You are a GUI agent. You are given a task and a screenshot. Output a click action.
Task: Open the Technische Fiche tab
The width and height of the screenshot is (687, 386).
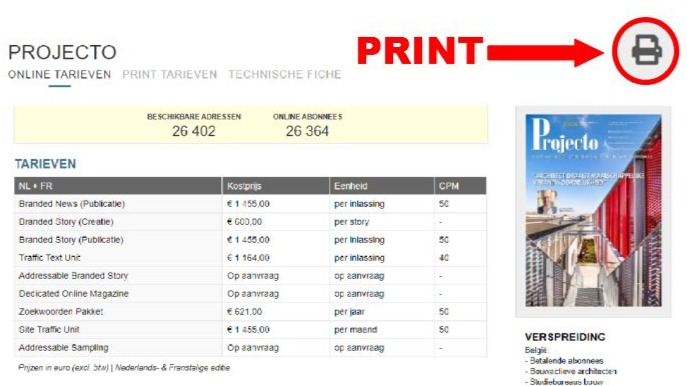pyautogui.click(x=285, y=74)
